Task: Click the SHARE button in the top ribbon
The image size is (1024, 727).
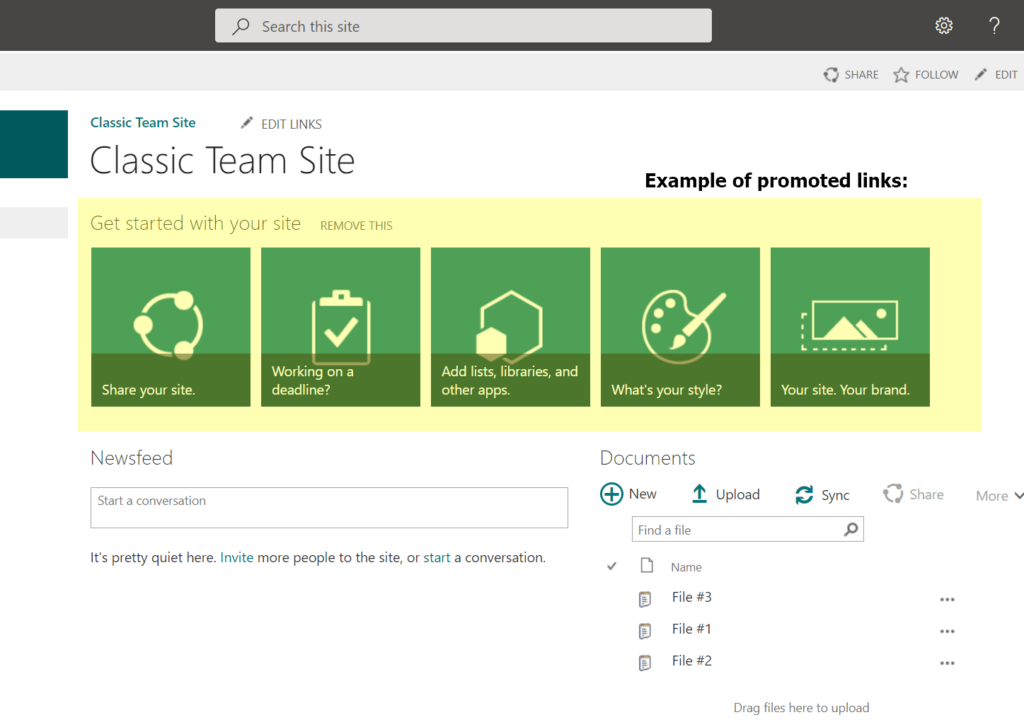Action: (850, 74)
